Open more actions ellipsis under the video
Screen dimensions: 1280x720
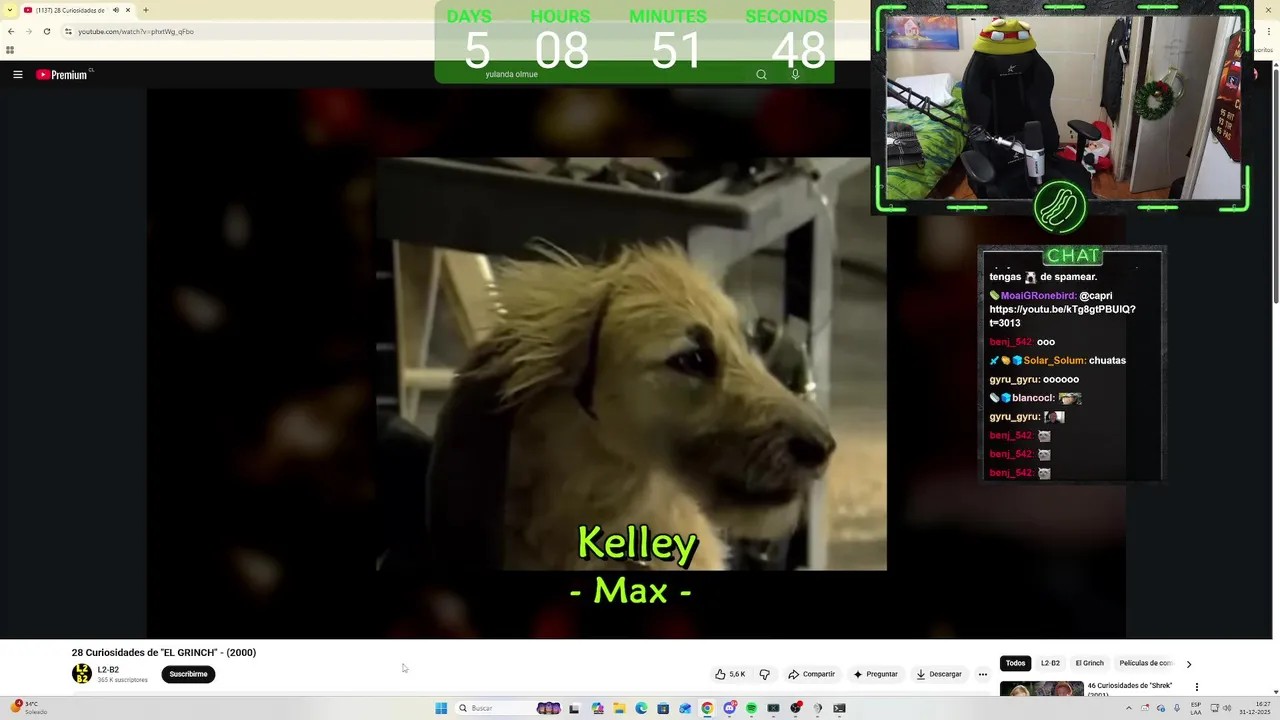[x=982, y=674]
